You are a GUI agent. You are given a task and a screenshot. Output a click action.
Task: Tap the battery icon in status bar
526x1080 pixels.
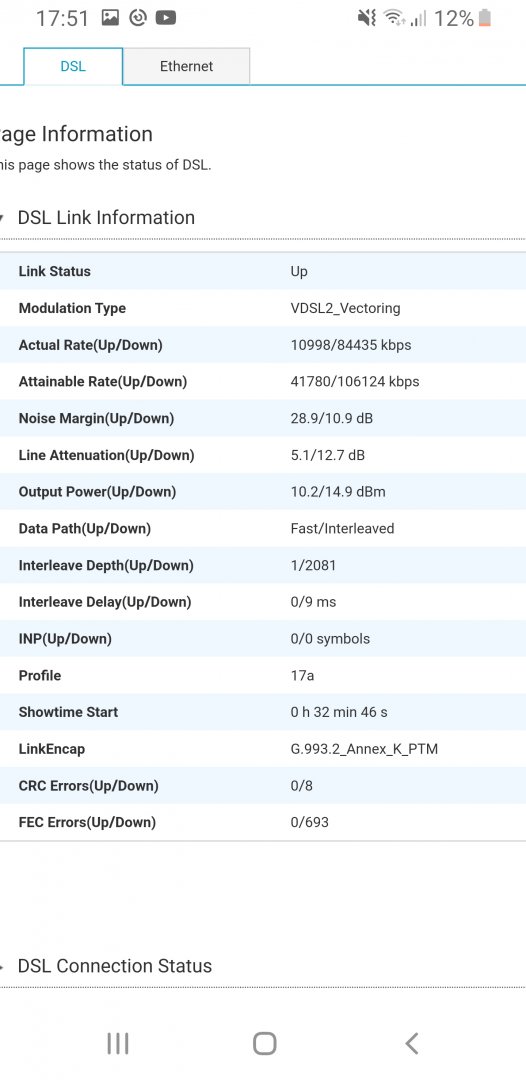(x=485, y=18)
